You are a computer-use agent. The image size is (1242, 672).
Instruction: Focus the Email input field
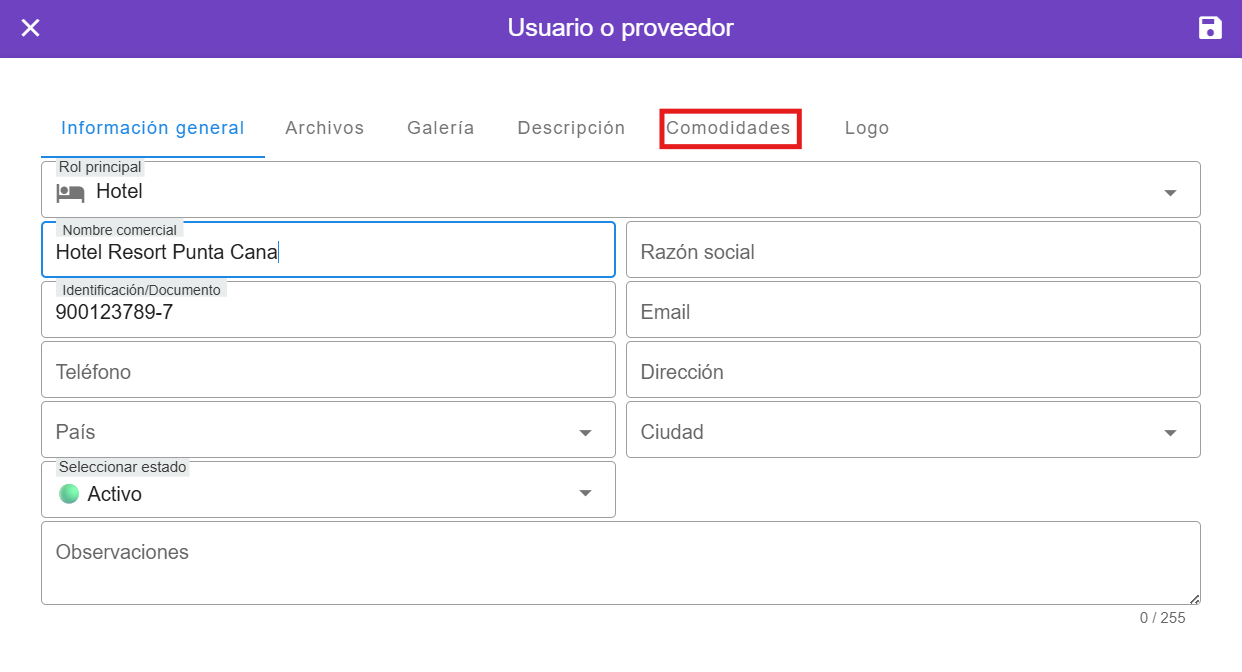(912, 312)
